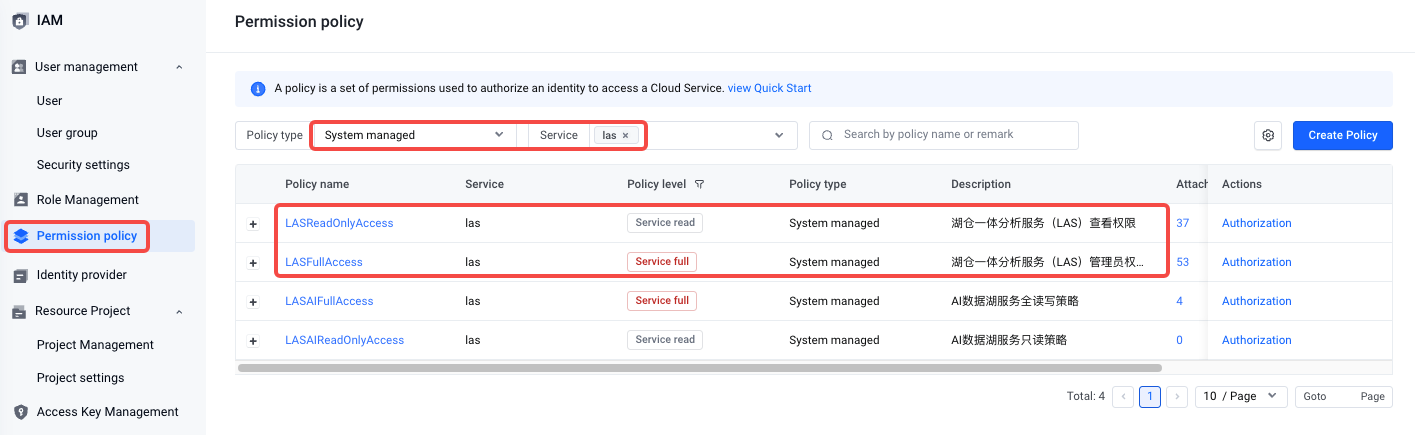
Task: Click the AI数据湖服务全读写策略 description
Action: click(x=1015, y=301)
